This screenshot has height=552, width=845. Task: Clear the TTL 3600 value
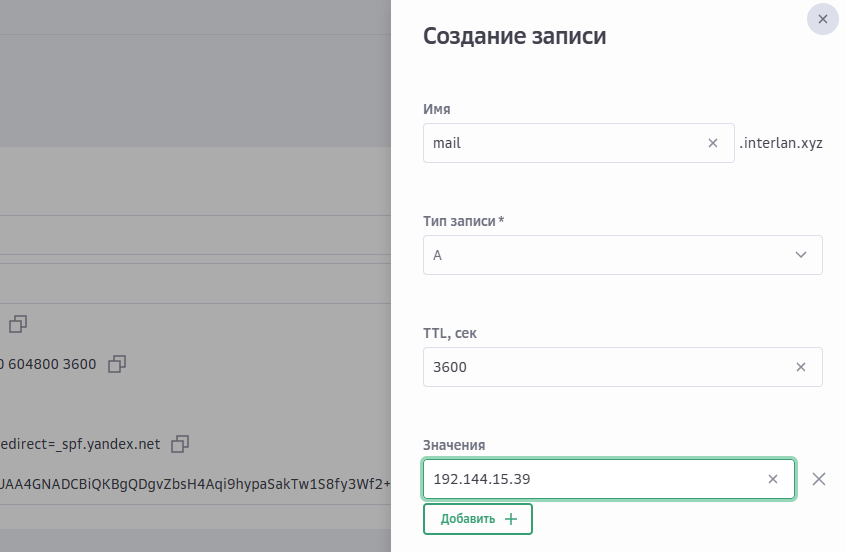coord(800,367)
